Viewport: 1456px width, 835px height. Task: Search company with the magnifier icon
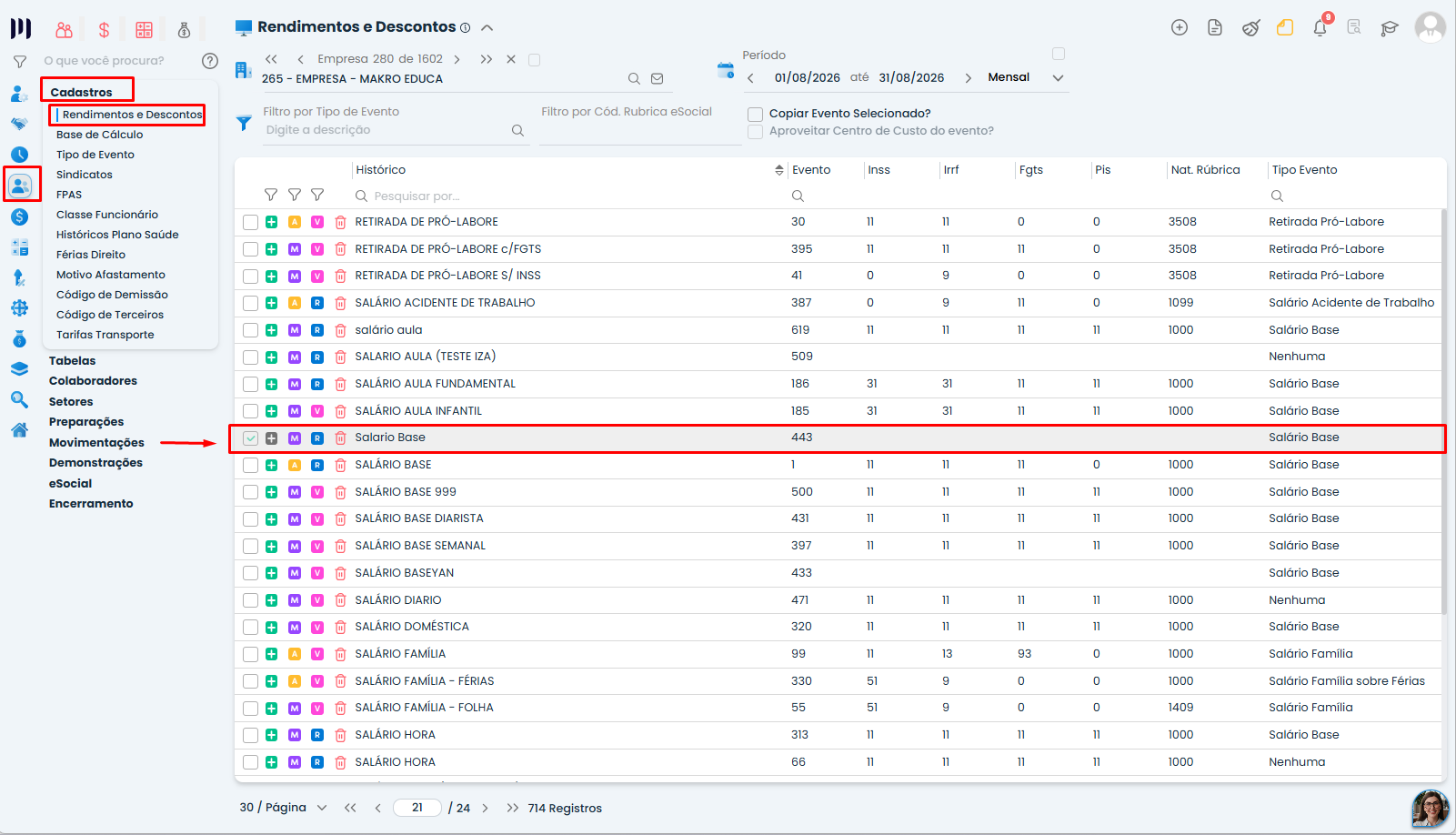click(x=634, y=79)
